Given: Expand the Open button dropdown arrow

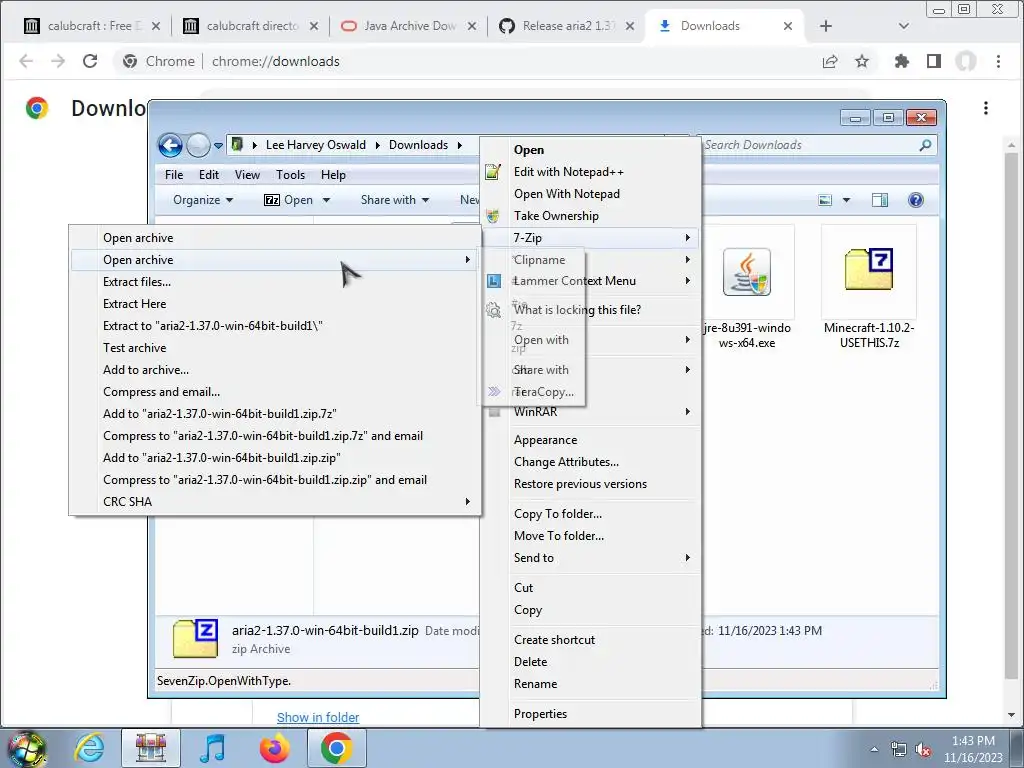Looking at the screenshot, I should click(x=327, y=200).
